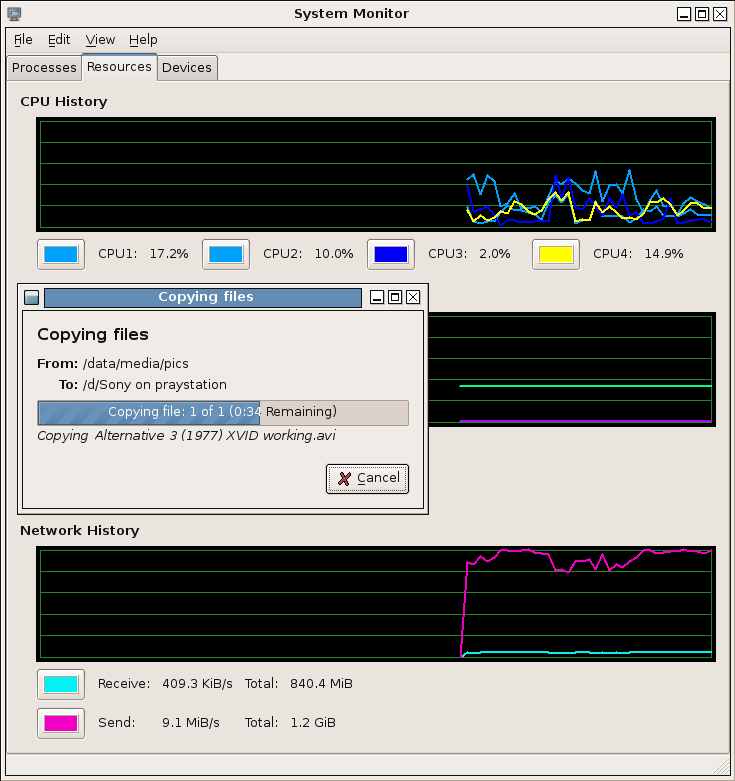The image size is (735, 781).
Task: Minimize the System Monitor window
Action: pos(684,14)
